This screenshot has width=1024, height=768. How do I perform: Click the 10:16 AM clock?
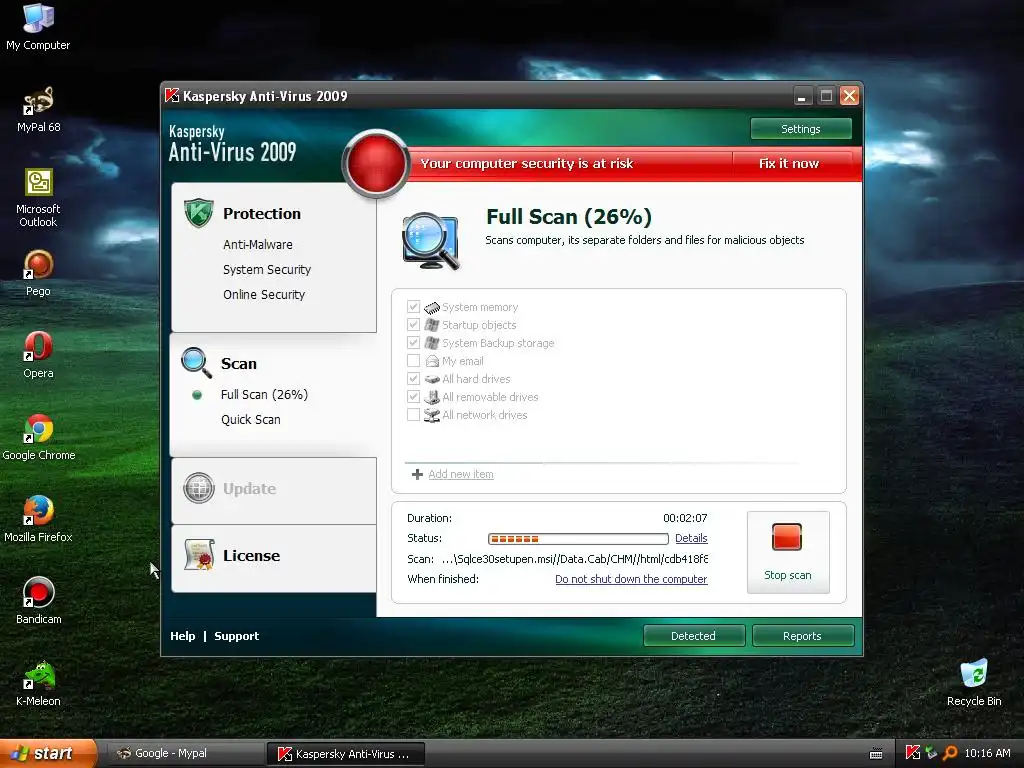pos(987,753)
